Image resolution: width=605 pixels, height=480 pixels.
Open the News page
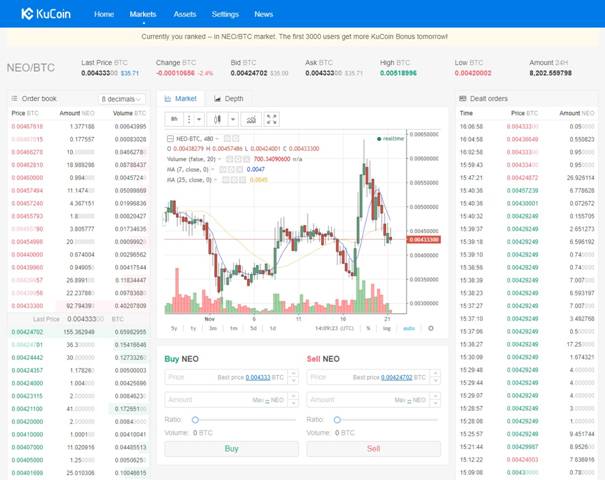[x=264, y=14]
